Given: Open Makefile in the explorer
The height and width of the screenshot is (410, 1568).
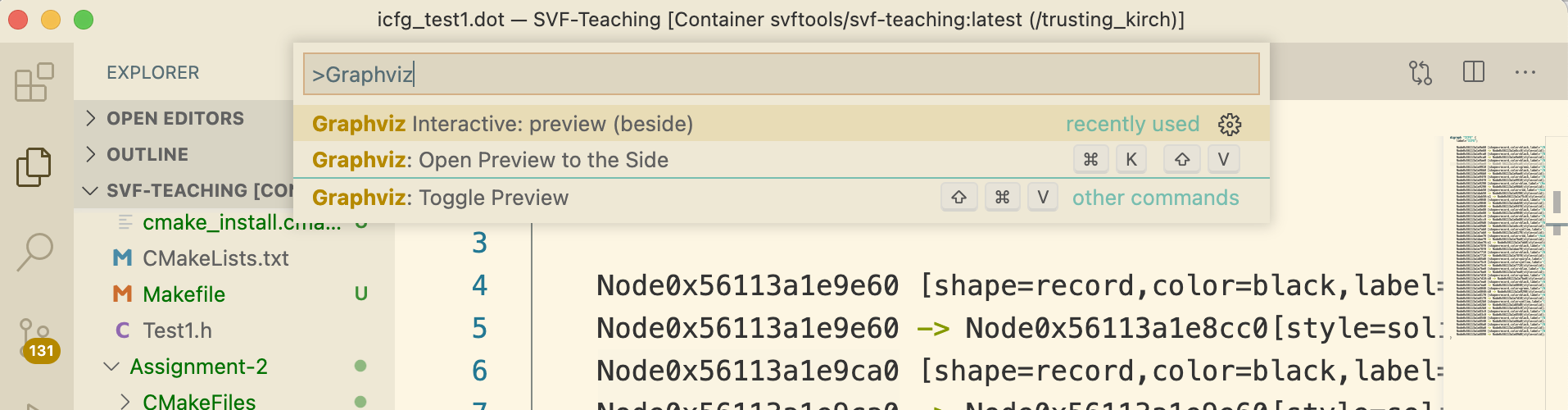Looking at the screenshot, I should point(184,294).
